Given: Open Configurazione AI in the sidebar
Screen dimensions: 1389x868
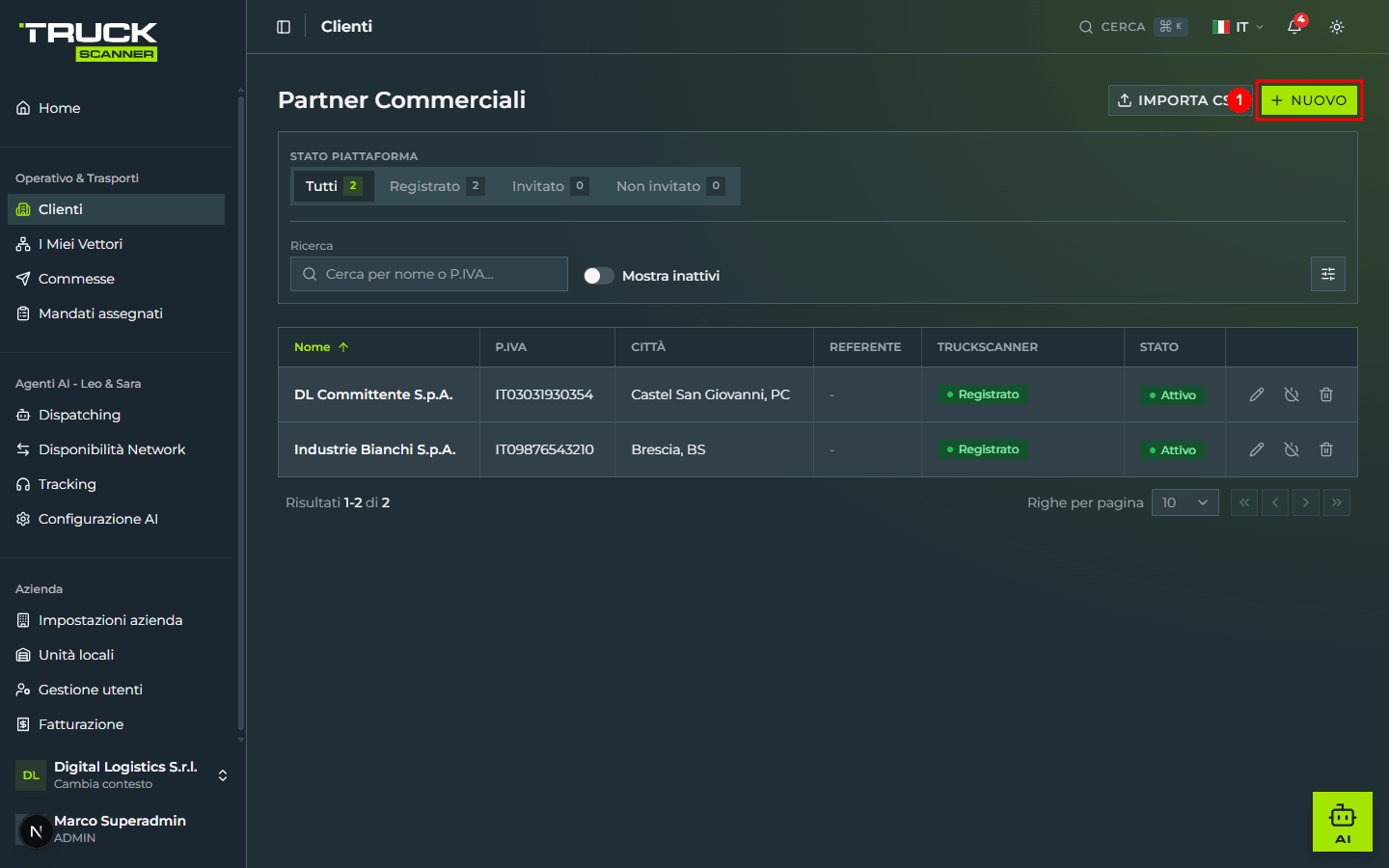Looking at the screenshot, I should coord(116,519).
